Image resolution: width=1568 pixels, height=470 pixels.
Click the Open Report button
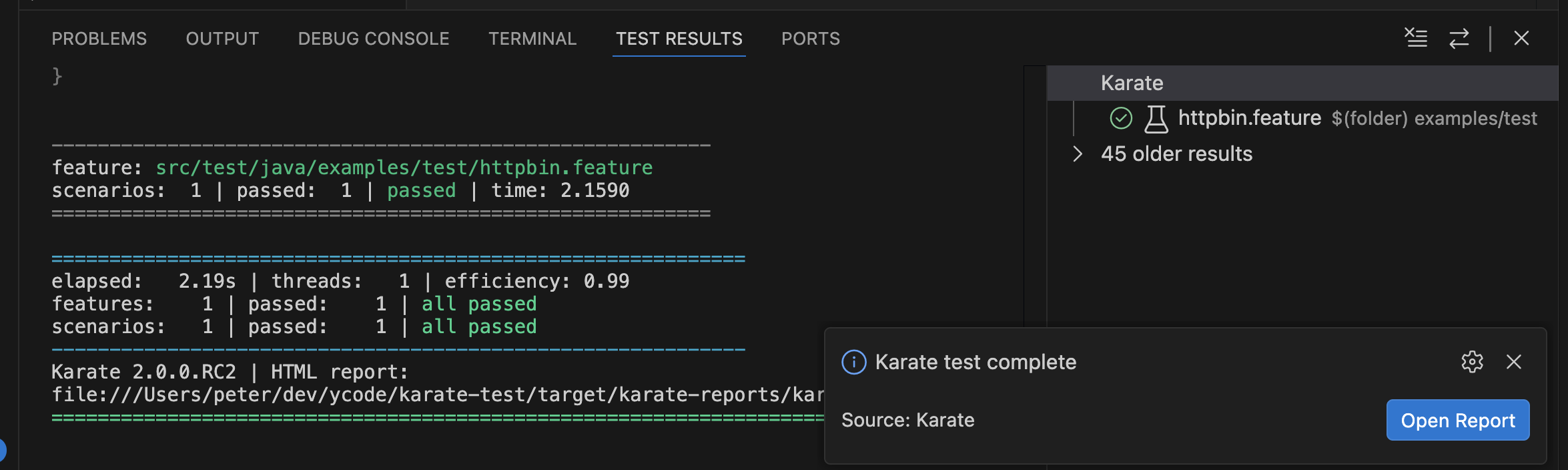click(x=1458, y=420)
